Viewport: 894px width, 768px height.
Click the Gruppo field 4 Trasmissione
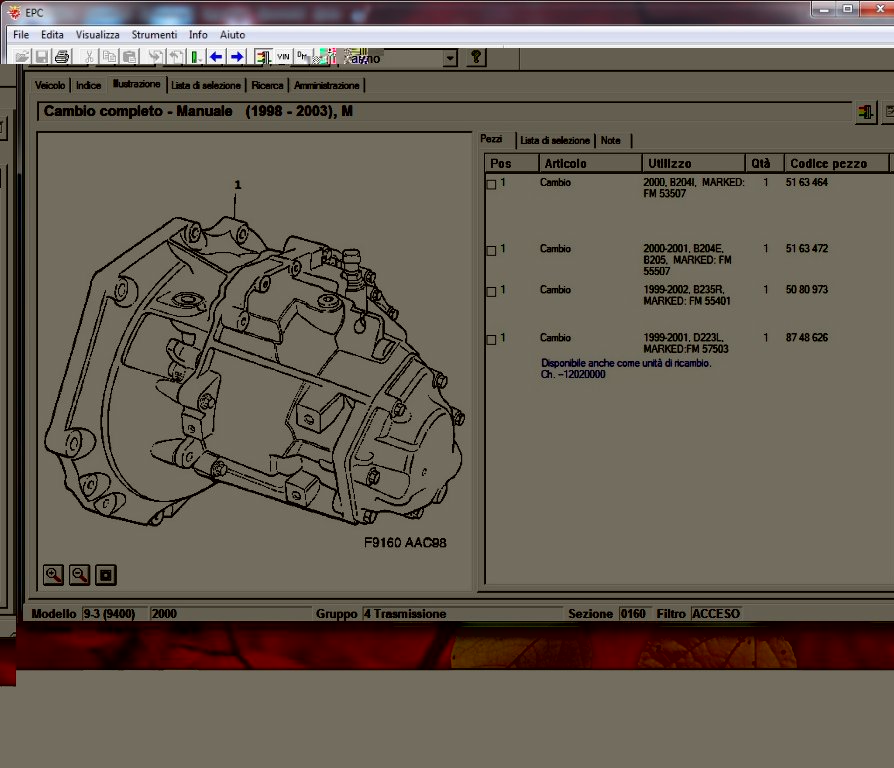[462, 614]
